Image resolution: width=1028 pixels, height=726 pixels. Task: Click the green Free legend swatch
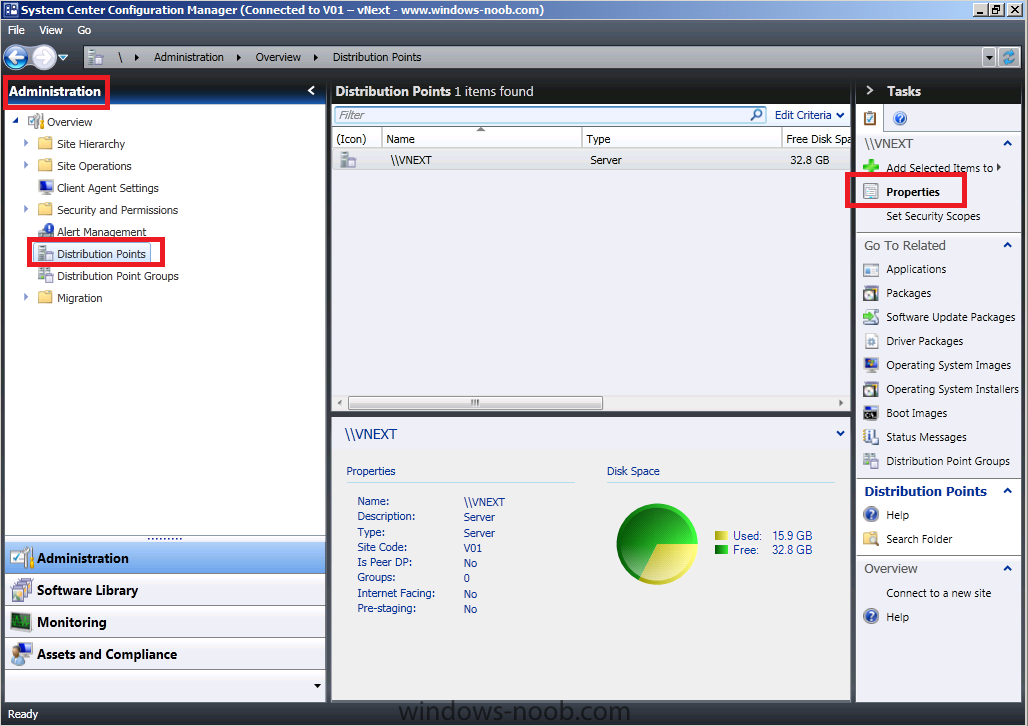pyautogui.click(x=721, y=550)
